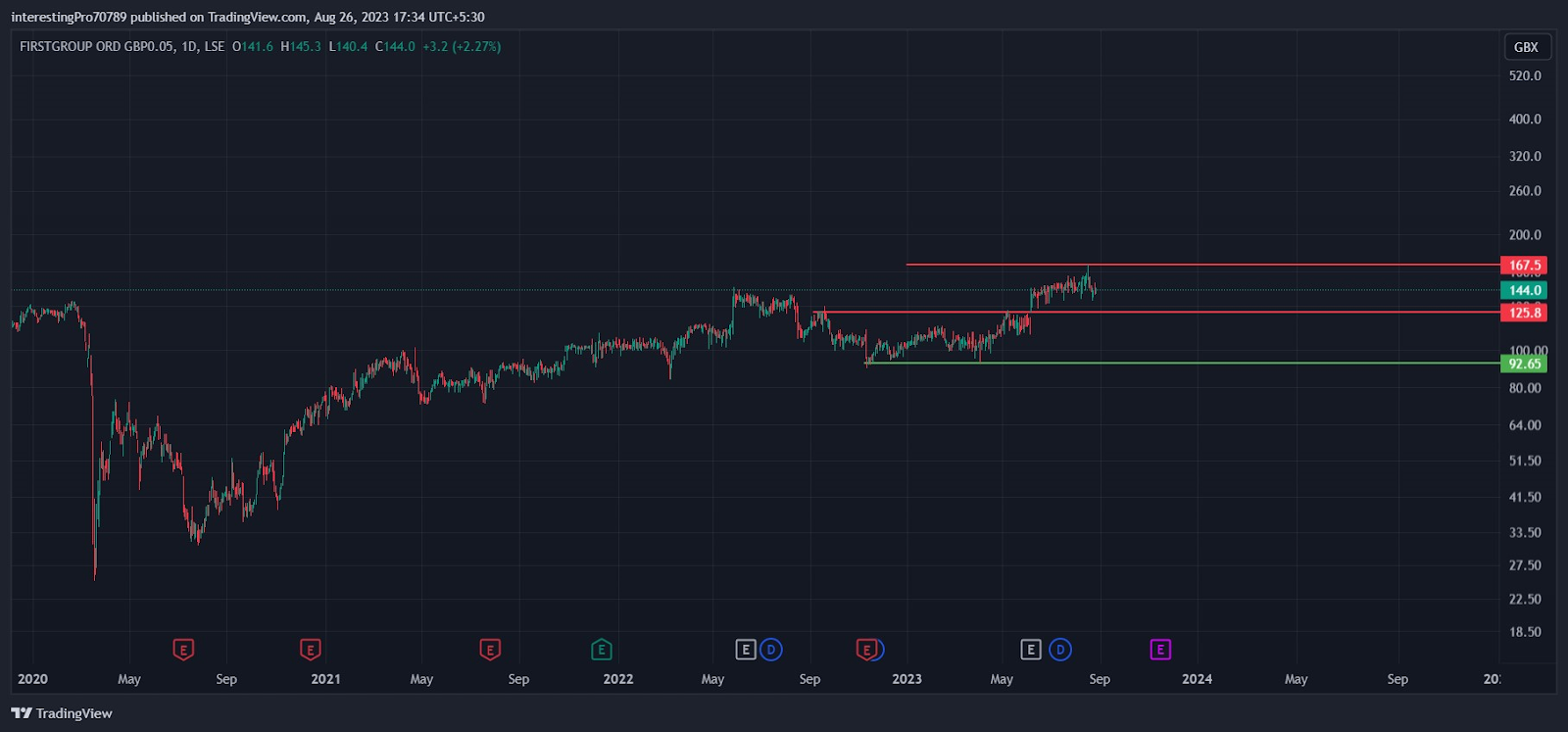Image resolution: width=1568 pixels, height=732 pixels.
Task: Click the 520.0 price axis label
Action: (1525, 75)
